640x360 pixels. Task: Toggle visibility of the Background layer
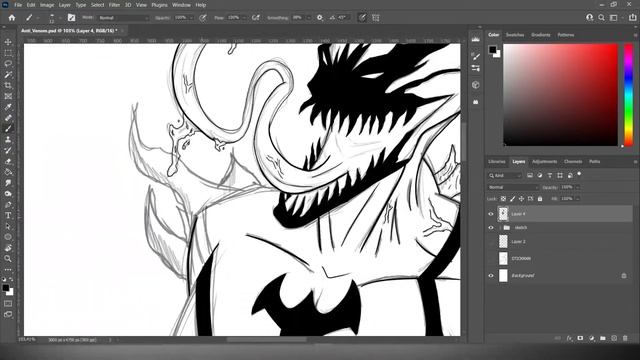tap(491, 276)
